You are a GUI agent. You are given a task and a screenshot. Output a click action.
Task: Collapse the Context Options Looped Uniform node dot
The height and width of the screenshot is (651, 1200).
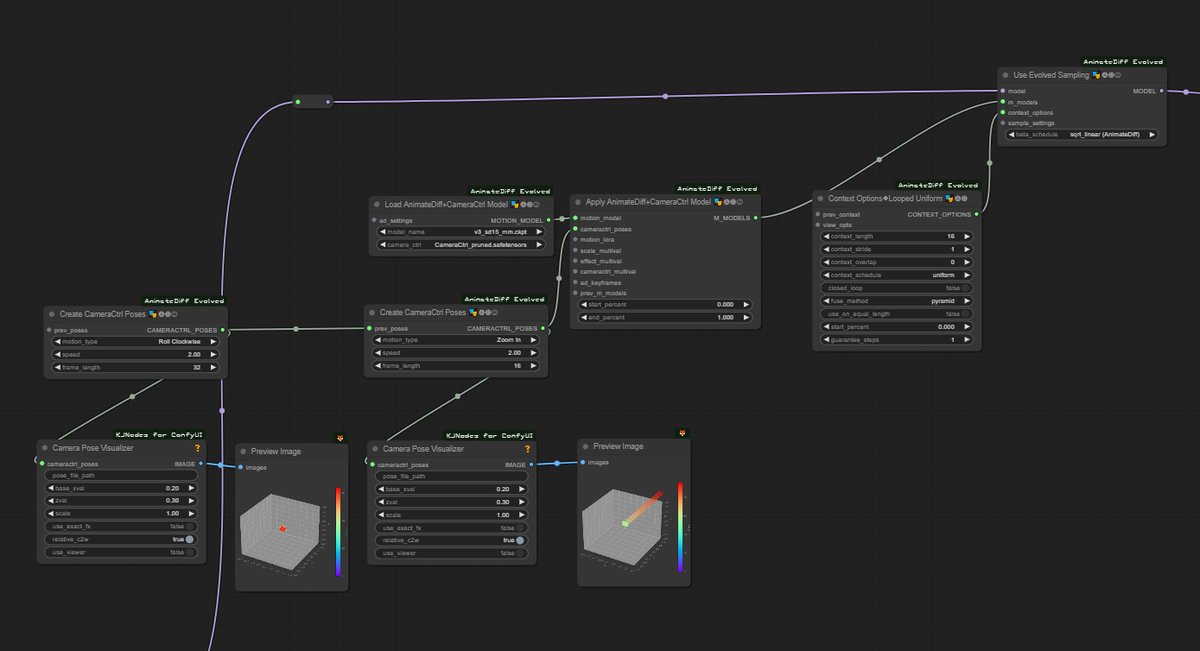click(820, 198)
